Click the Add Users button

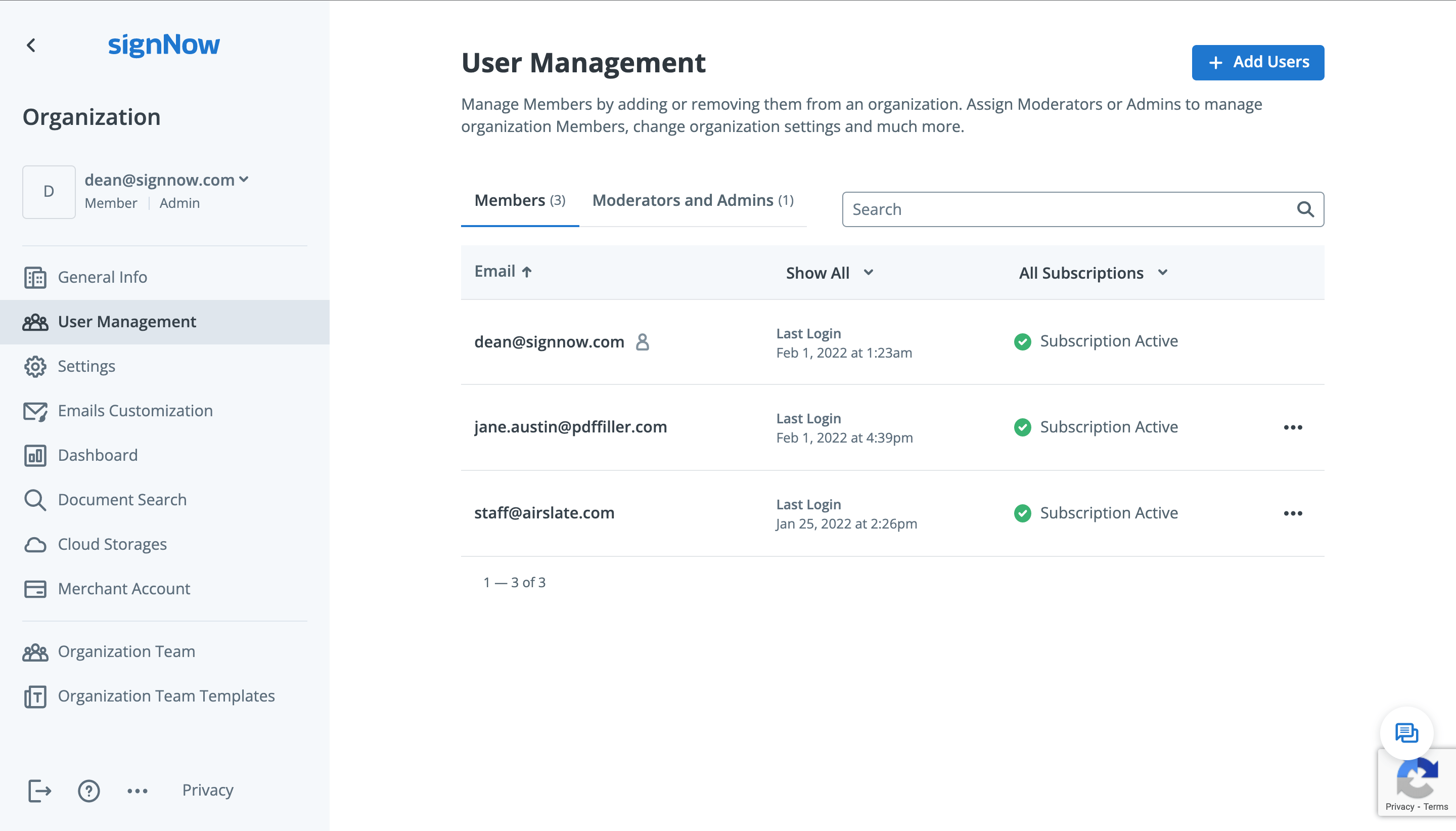pyautogui.click(x=1257, y=62)
